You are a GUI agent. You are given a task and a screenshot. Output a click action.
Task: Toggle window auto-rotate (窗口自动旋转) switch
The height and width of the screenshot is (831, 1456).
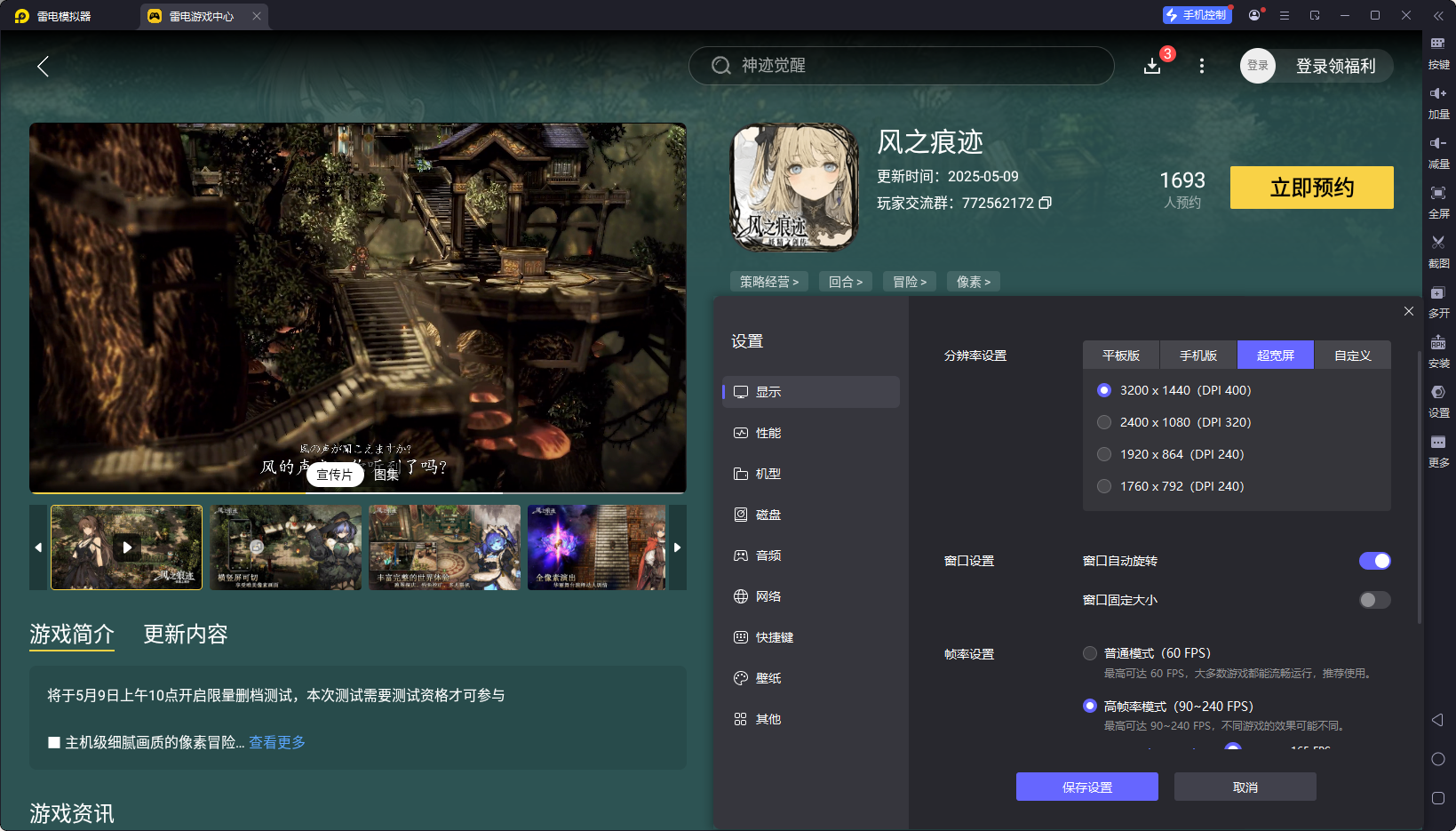coord(1373,561)
